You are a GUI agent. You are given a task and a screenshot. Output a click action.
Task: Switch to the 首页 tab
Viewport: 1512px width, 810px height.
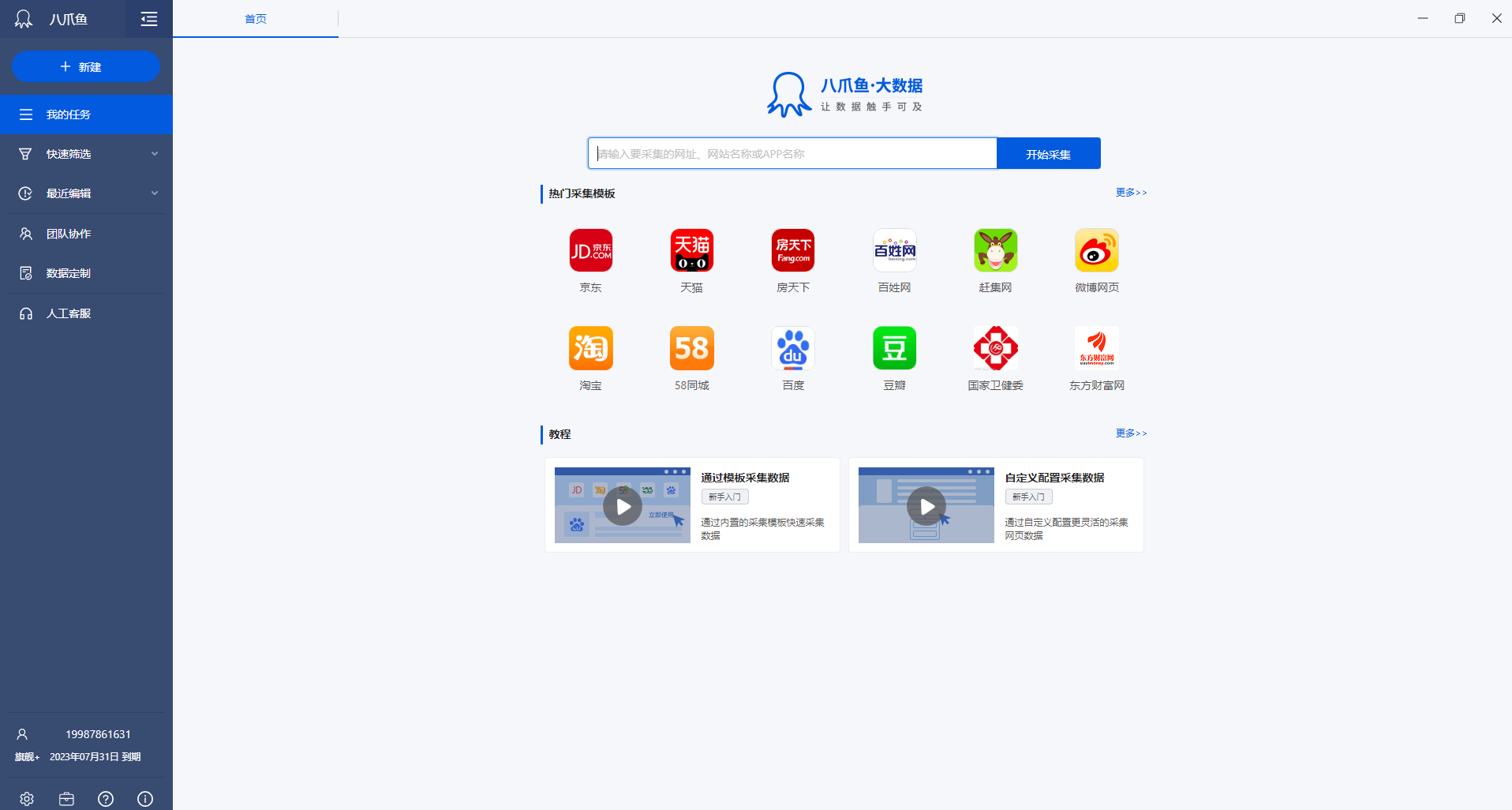255,18
